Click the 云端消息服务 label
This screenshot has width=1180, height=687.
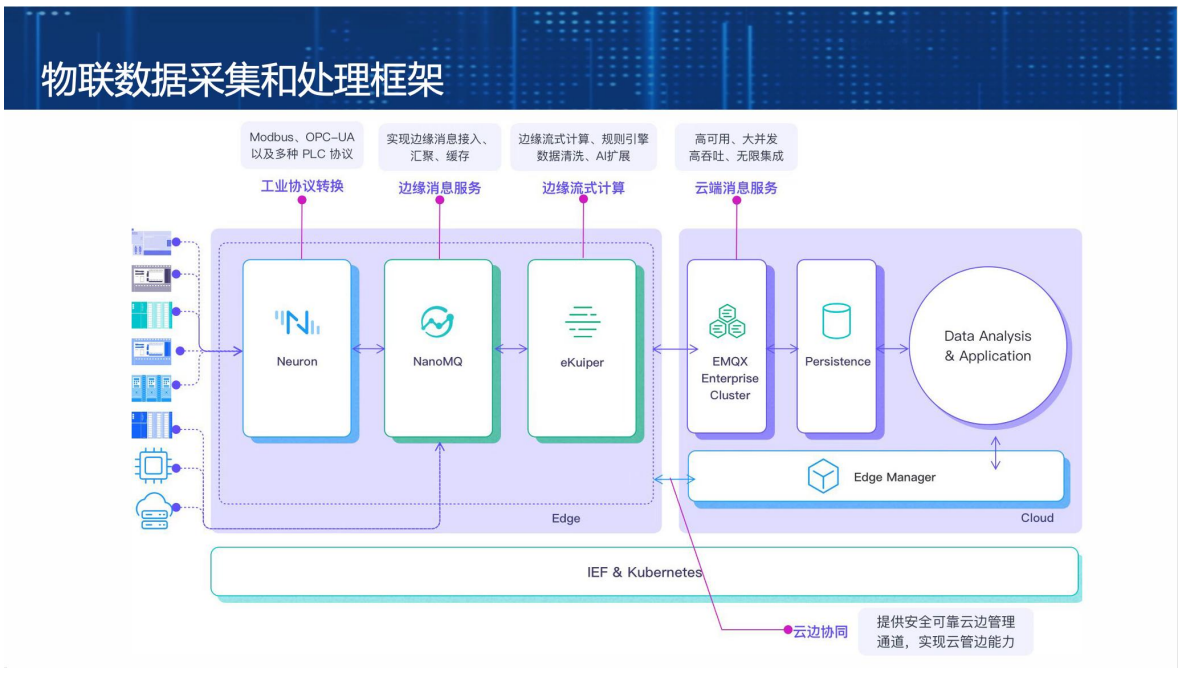click(736, 187)
